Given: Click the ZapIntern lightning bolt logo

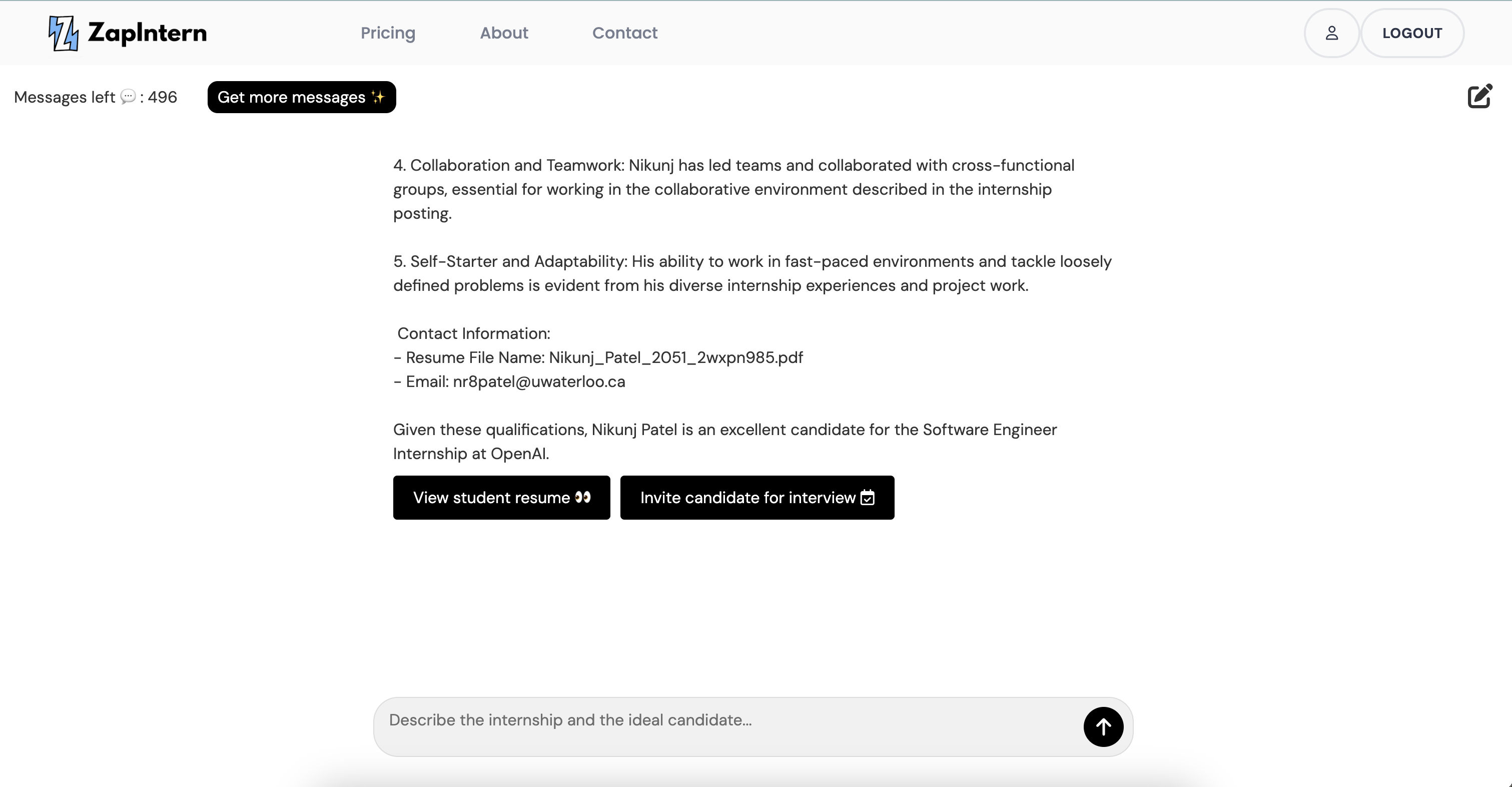Looking at the screenshot, I should 64,33.
